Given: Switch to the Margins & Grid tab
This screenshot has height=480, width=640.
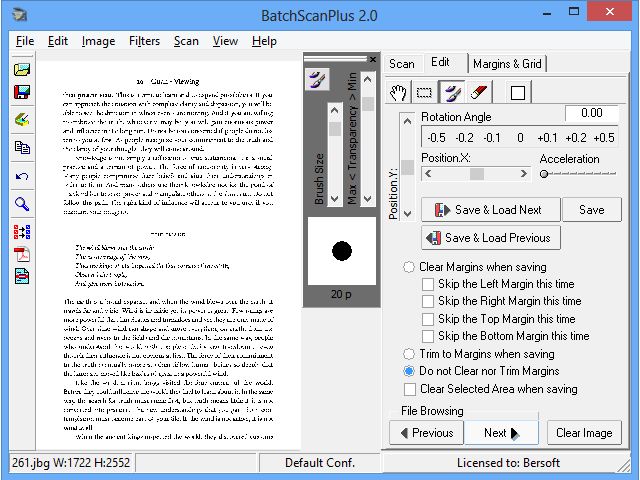Looking at the screenshot, I should 507,64.
